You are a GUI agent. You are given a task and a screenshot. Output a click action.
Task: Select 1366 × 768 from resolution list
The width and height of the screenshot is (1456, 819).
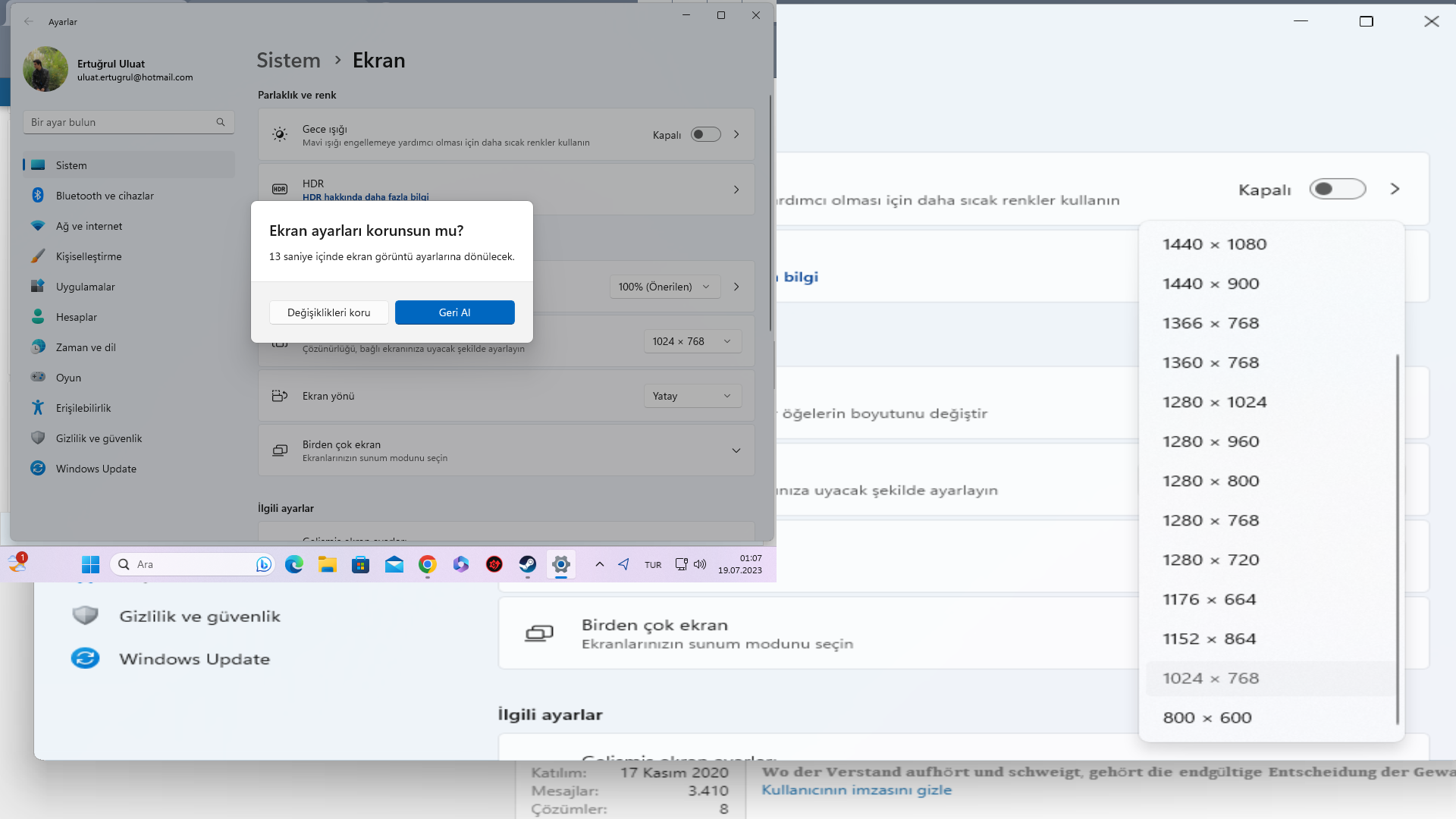pos(1210,323)
